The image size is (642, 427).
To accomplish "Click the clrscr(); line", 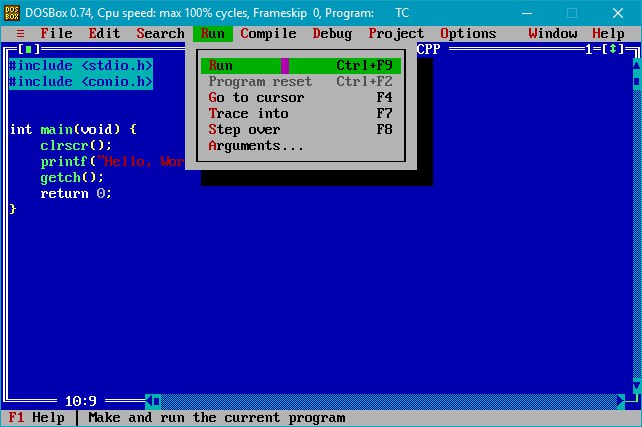I will [76, 145].
